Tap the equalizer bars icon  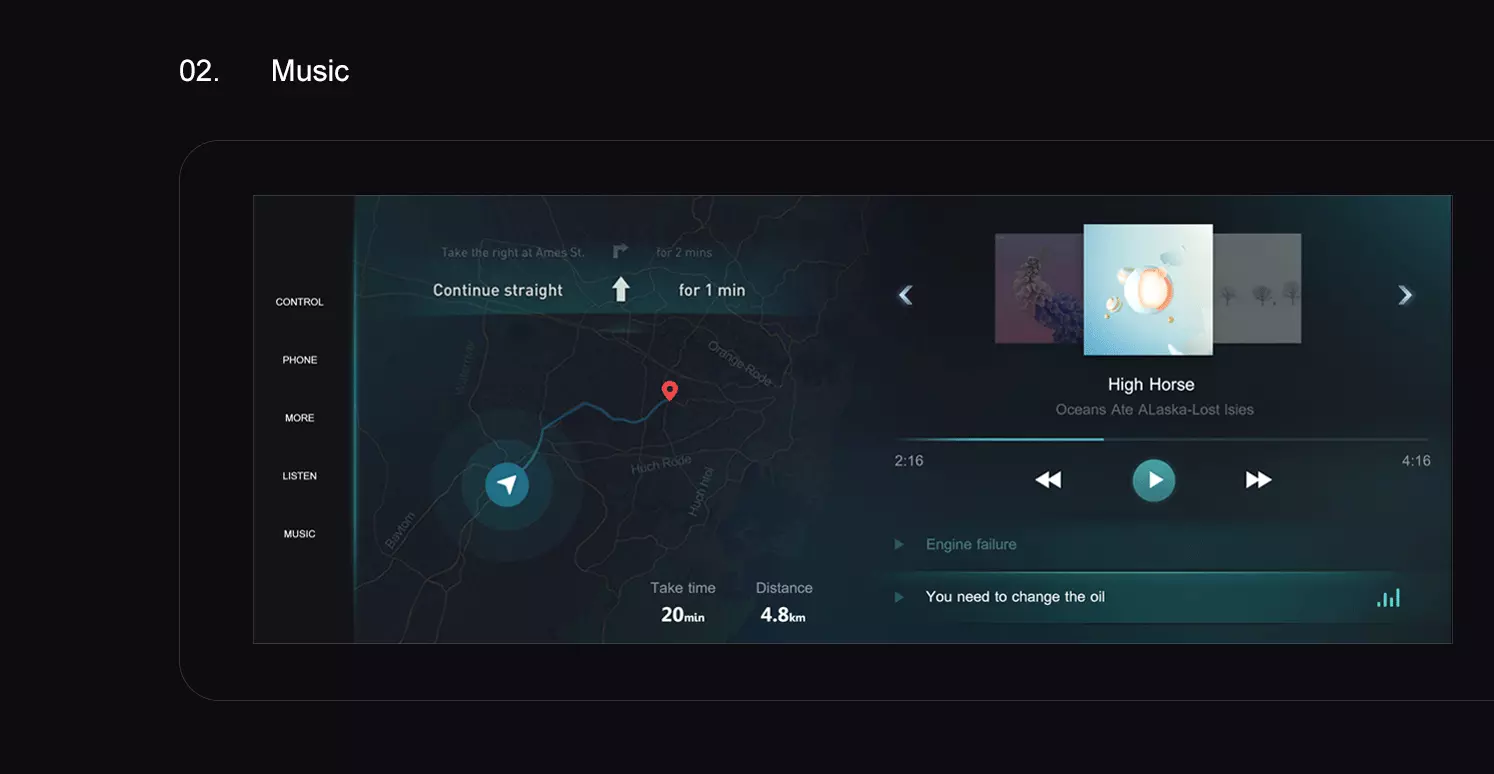1388,597
